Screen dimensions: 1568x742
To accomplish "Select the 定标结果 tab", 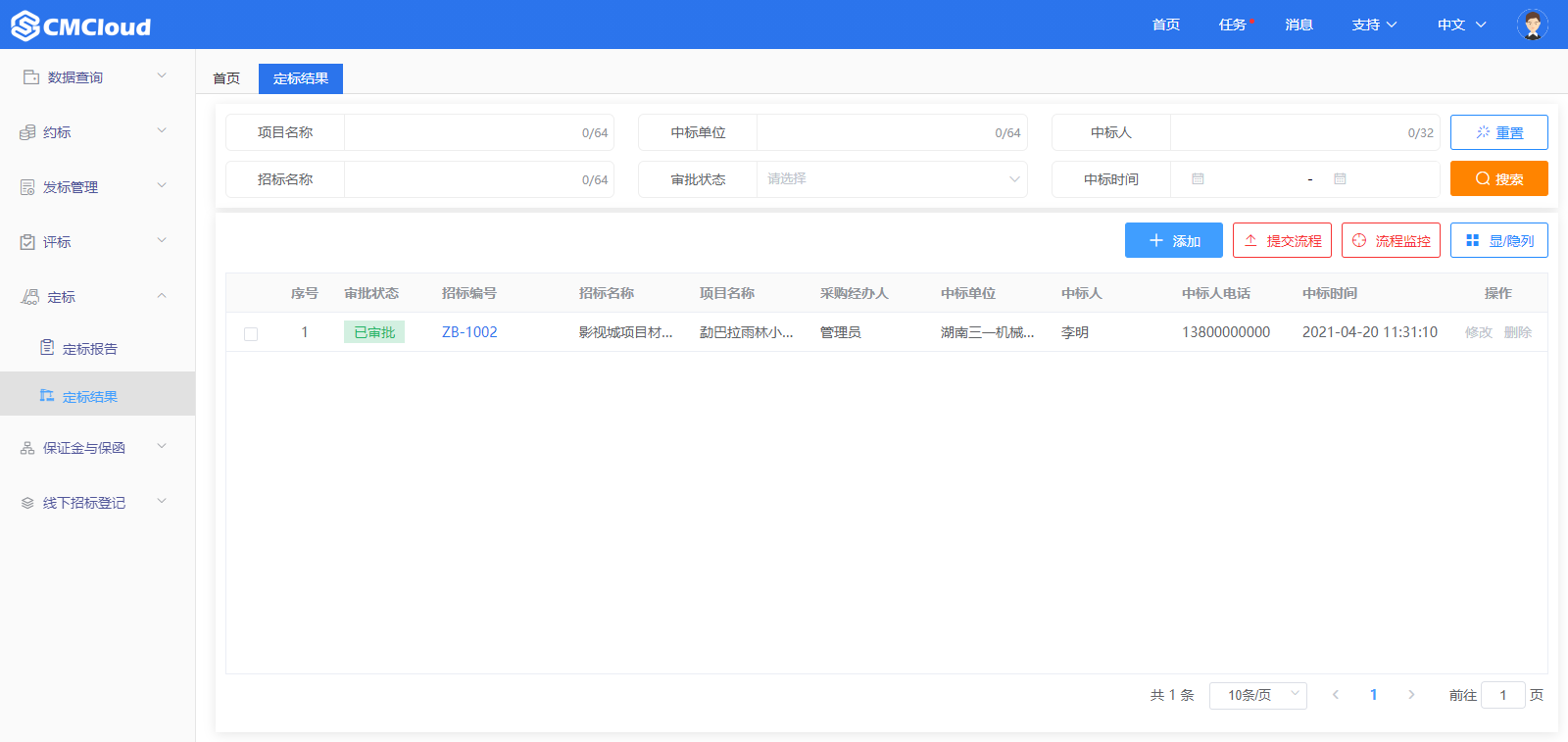I will click(x=301, y=78).
